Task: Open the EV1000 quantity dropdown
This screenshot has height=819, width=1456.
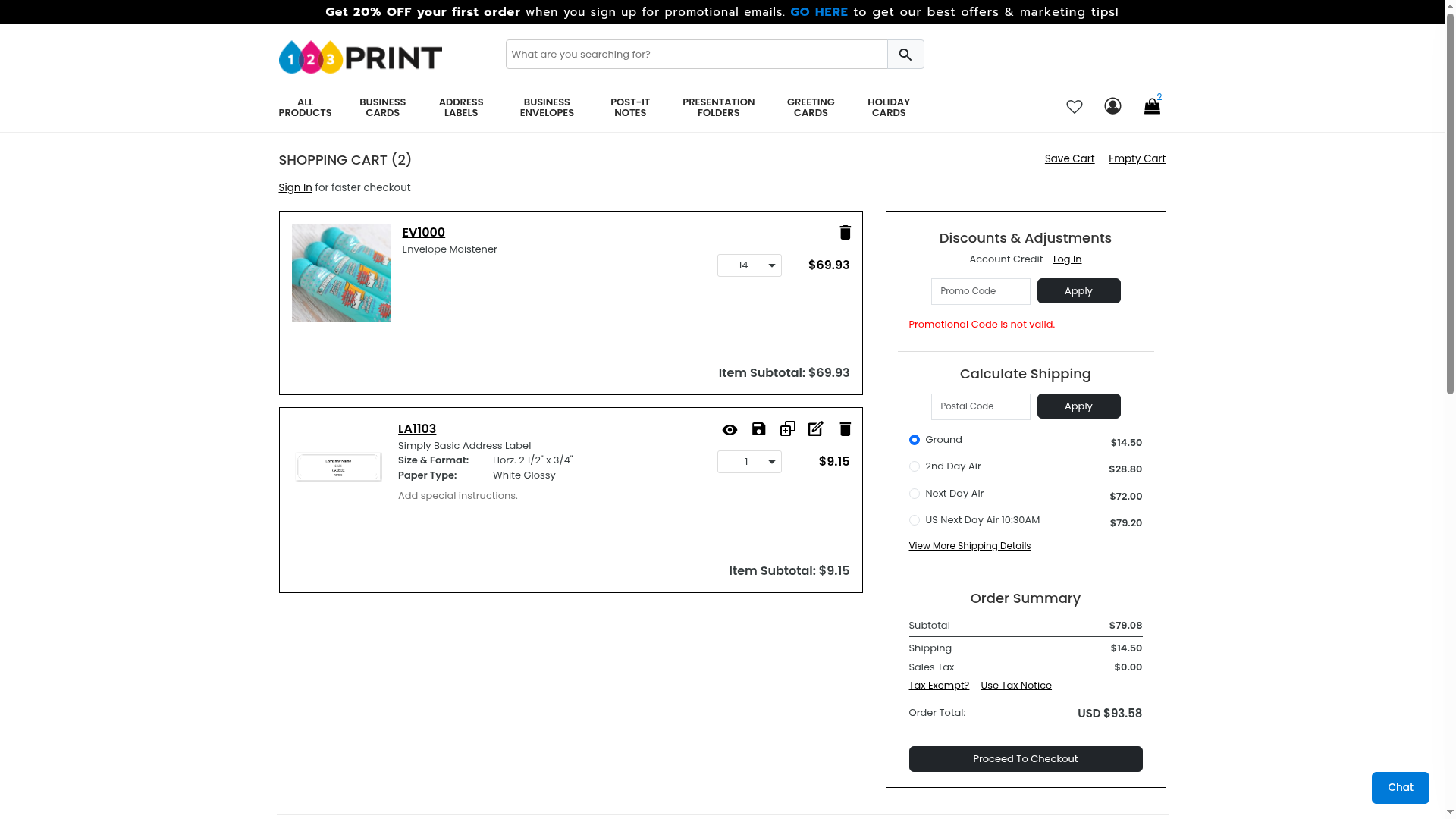Action: click(749, 265)
